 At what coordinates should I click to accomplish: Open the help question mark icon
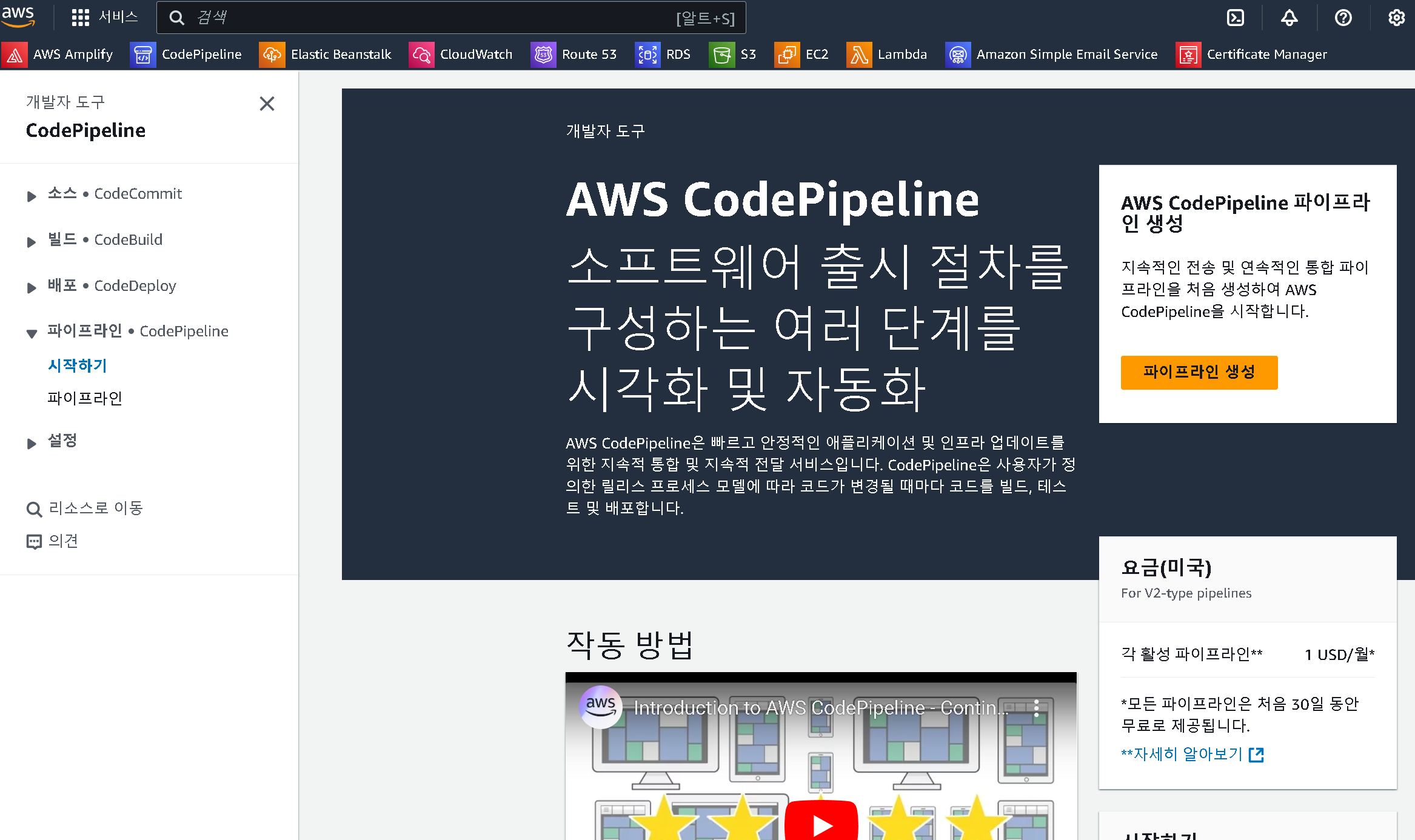click(1343, 18)
